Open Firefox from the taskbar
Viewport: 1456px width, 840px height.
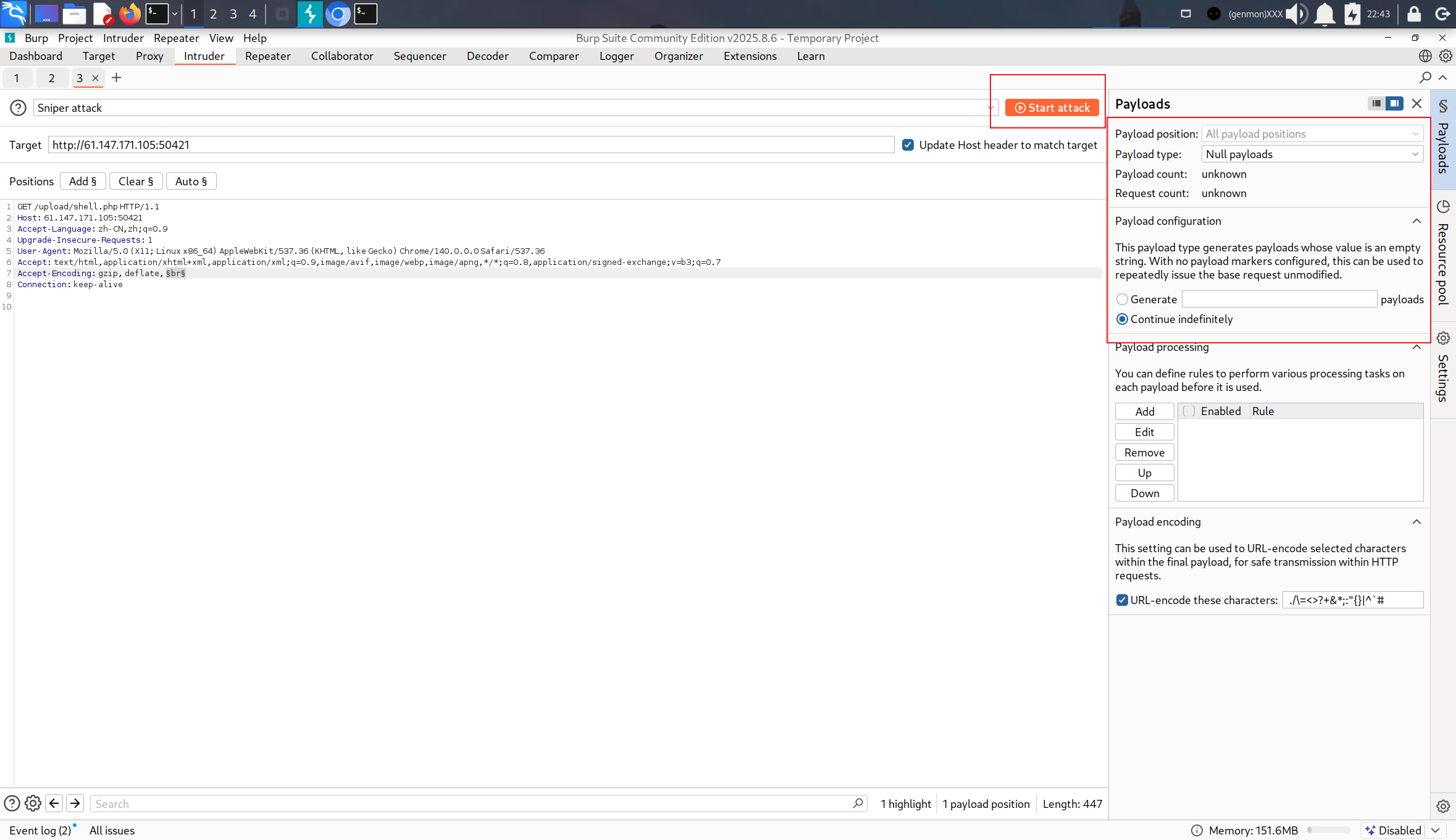130,14
